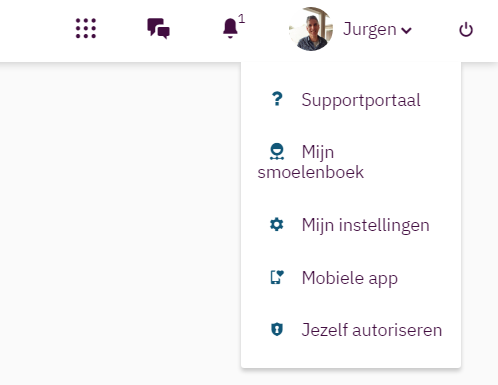Show notifications via the bell icon
The height and width of the screenshot is (385, 498).
pos(230,28)
